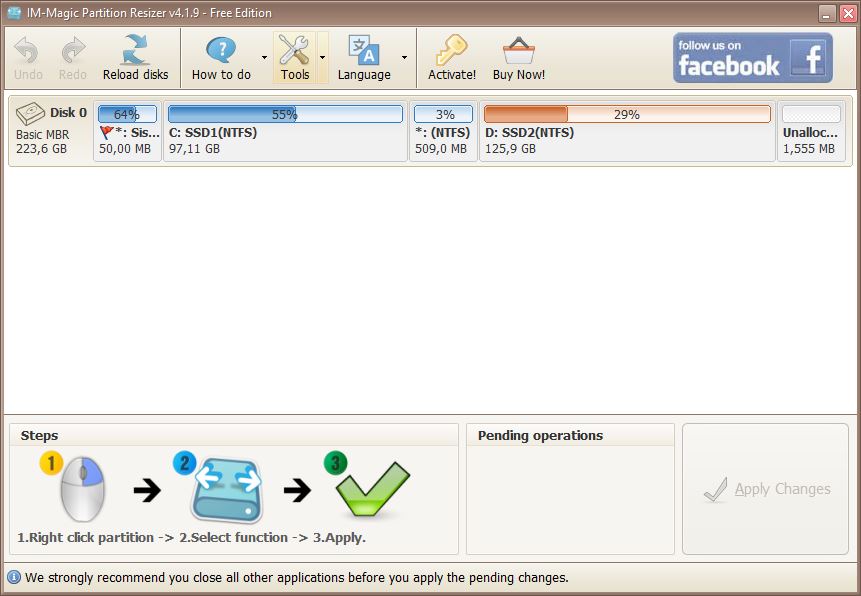Open the Tools wrench icon
This screenshot has height=596, width=861.
(x=294, y=49)
